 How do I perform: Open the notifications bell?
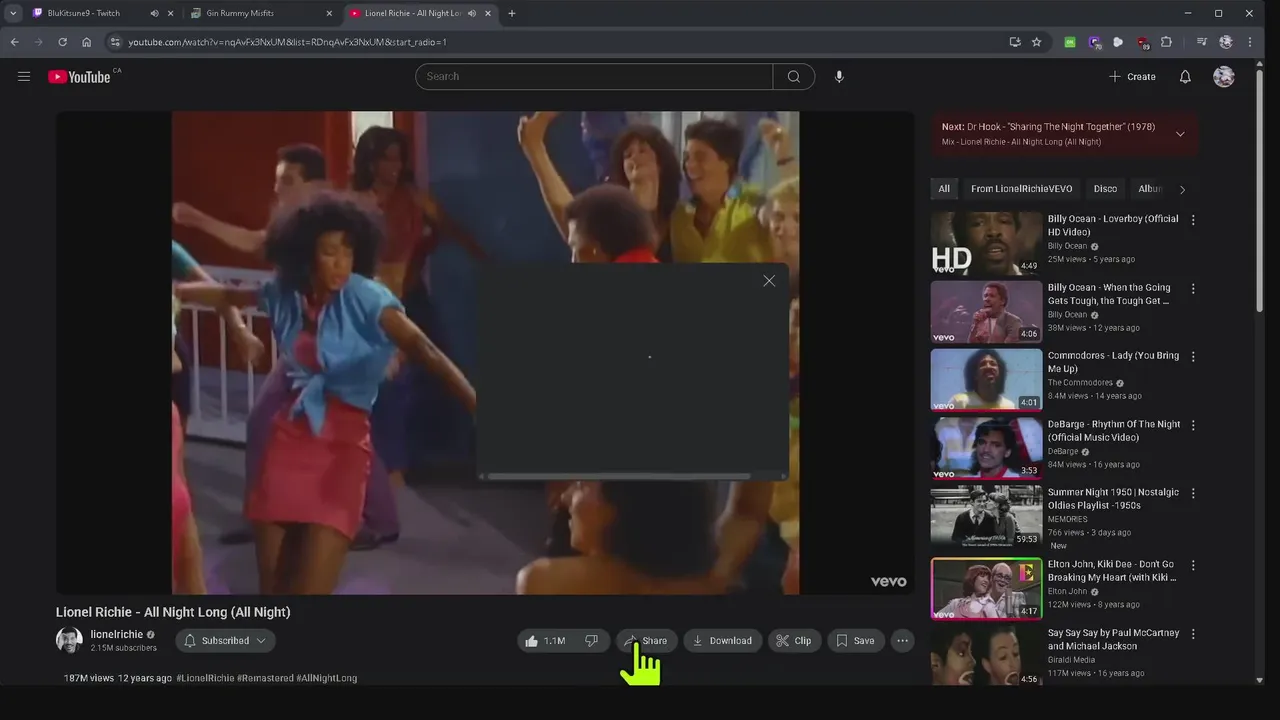[1185, 77]
